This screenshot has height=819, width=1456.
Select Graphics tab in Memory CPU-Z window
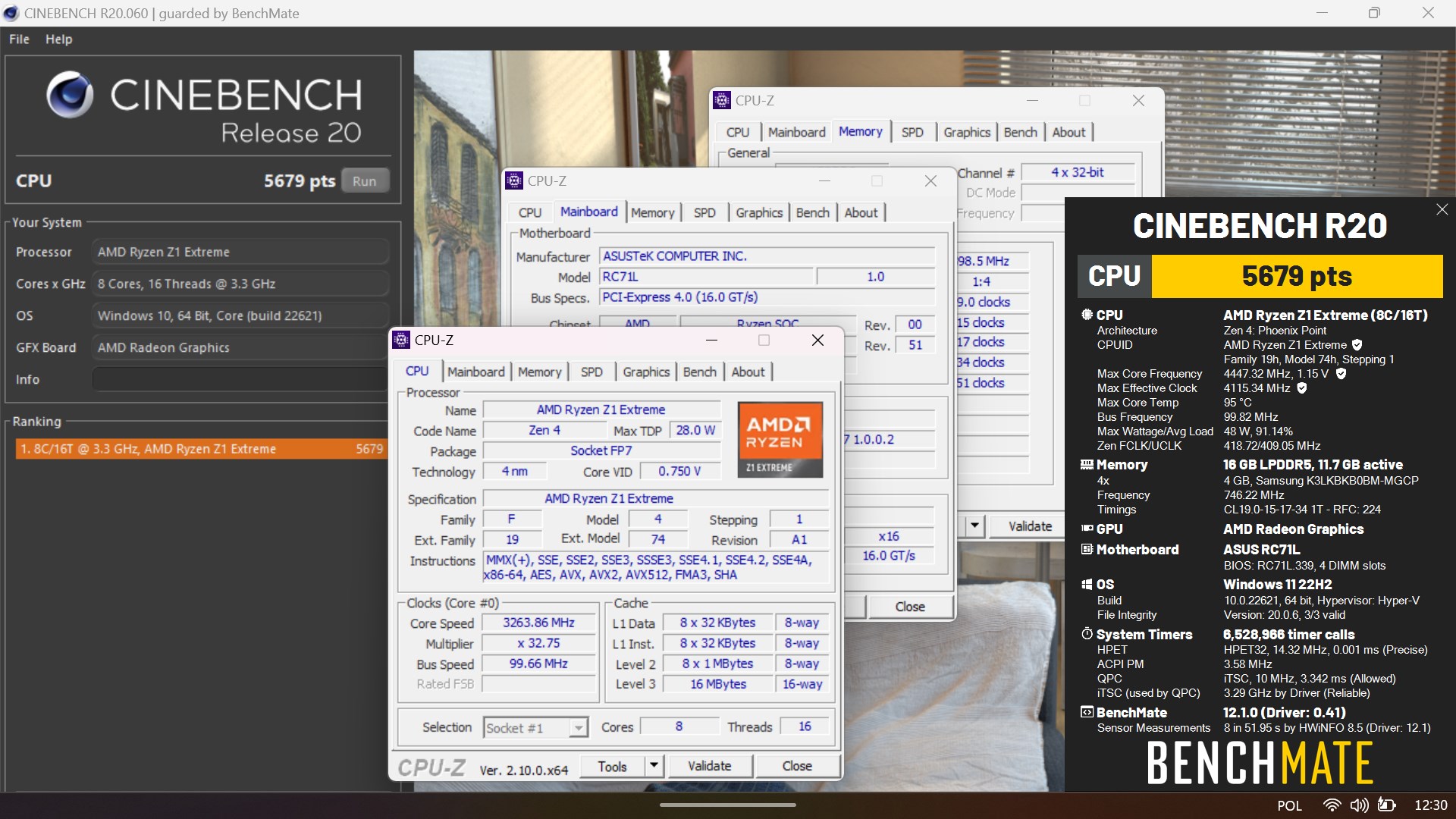click(967, 132)
